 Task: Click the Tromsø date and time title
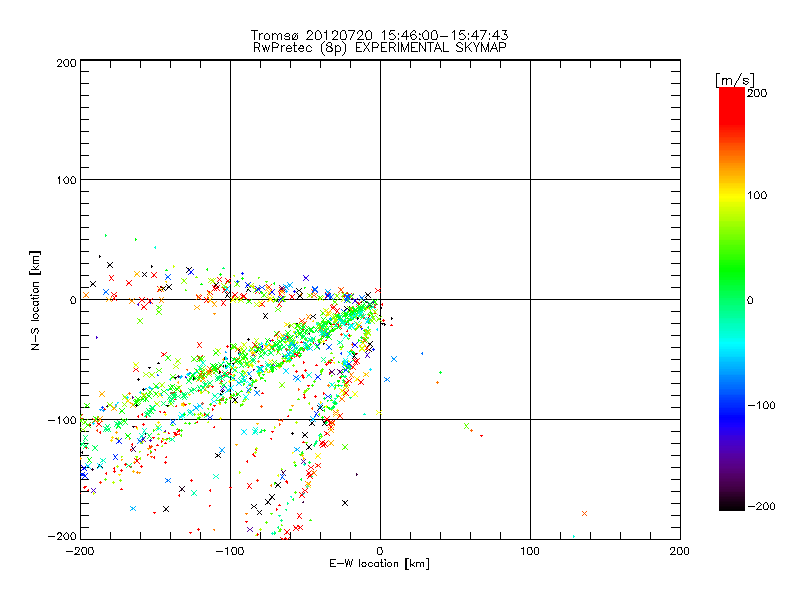[380, 35]
